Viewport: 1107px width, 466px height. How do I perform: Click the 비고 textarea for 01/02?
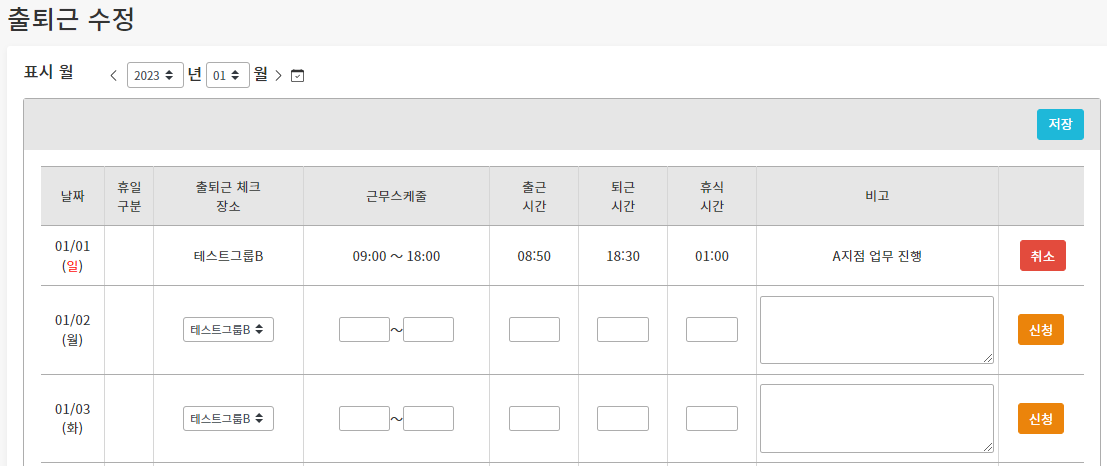(877, 330)
